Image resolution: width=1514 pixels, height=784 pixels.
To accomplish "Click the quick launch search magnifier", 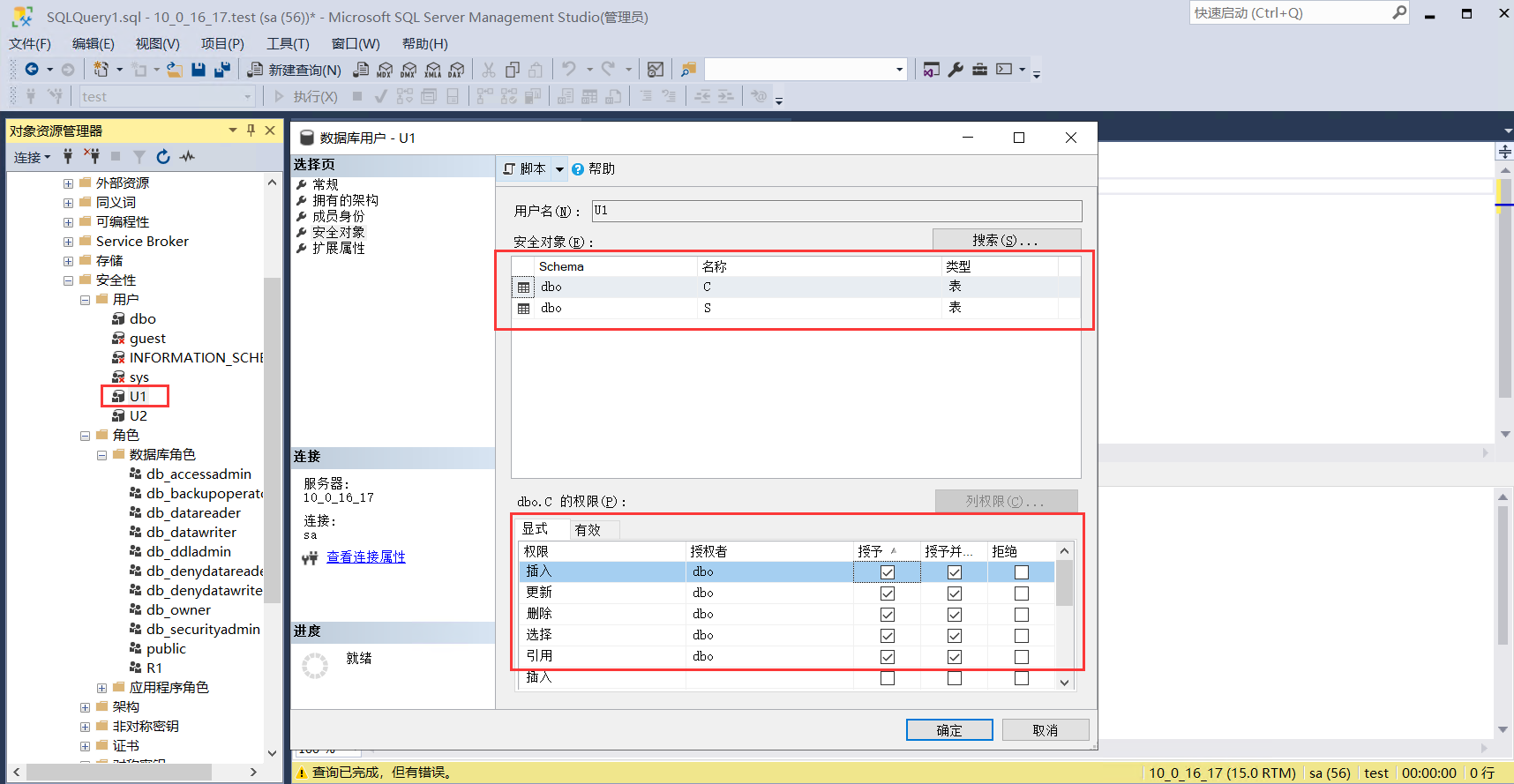I will 1398,12.
